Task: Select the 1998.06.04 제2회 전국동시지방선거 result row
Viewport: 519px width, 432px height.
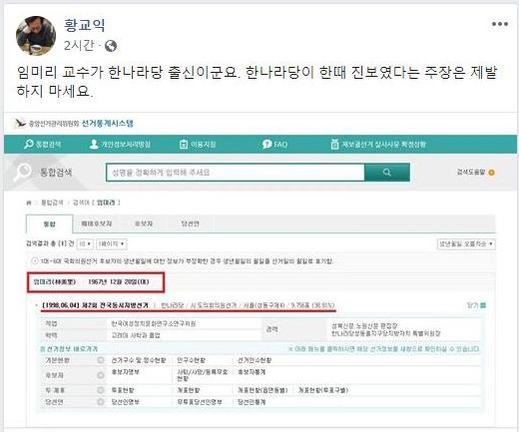Action: [x=188, y=305]
